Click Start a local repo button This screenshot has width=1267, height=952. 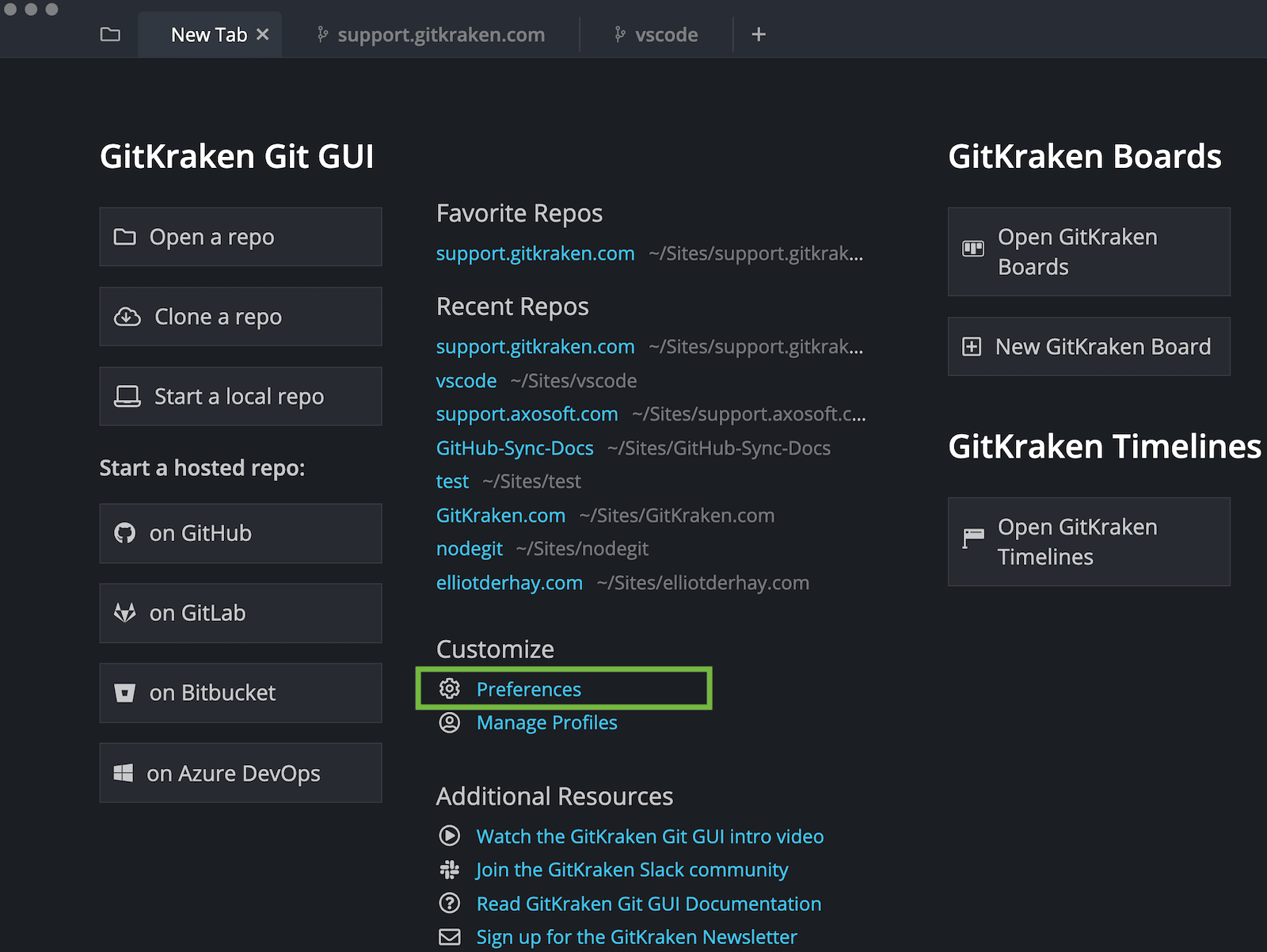tap(240, 396)
